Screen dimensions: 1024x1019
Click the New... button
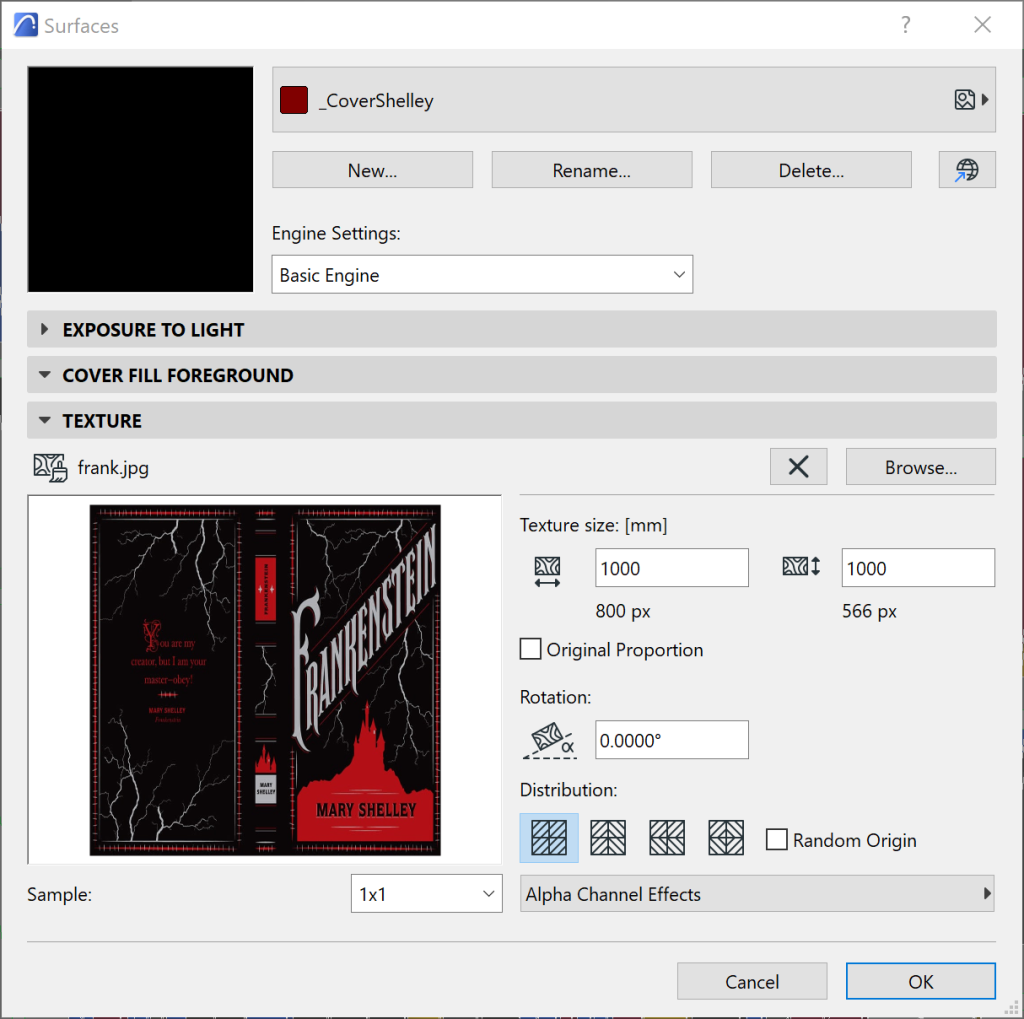[x=372, y=170]
